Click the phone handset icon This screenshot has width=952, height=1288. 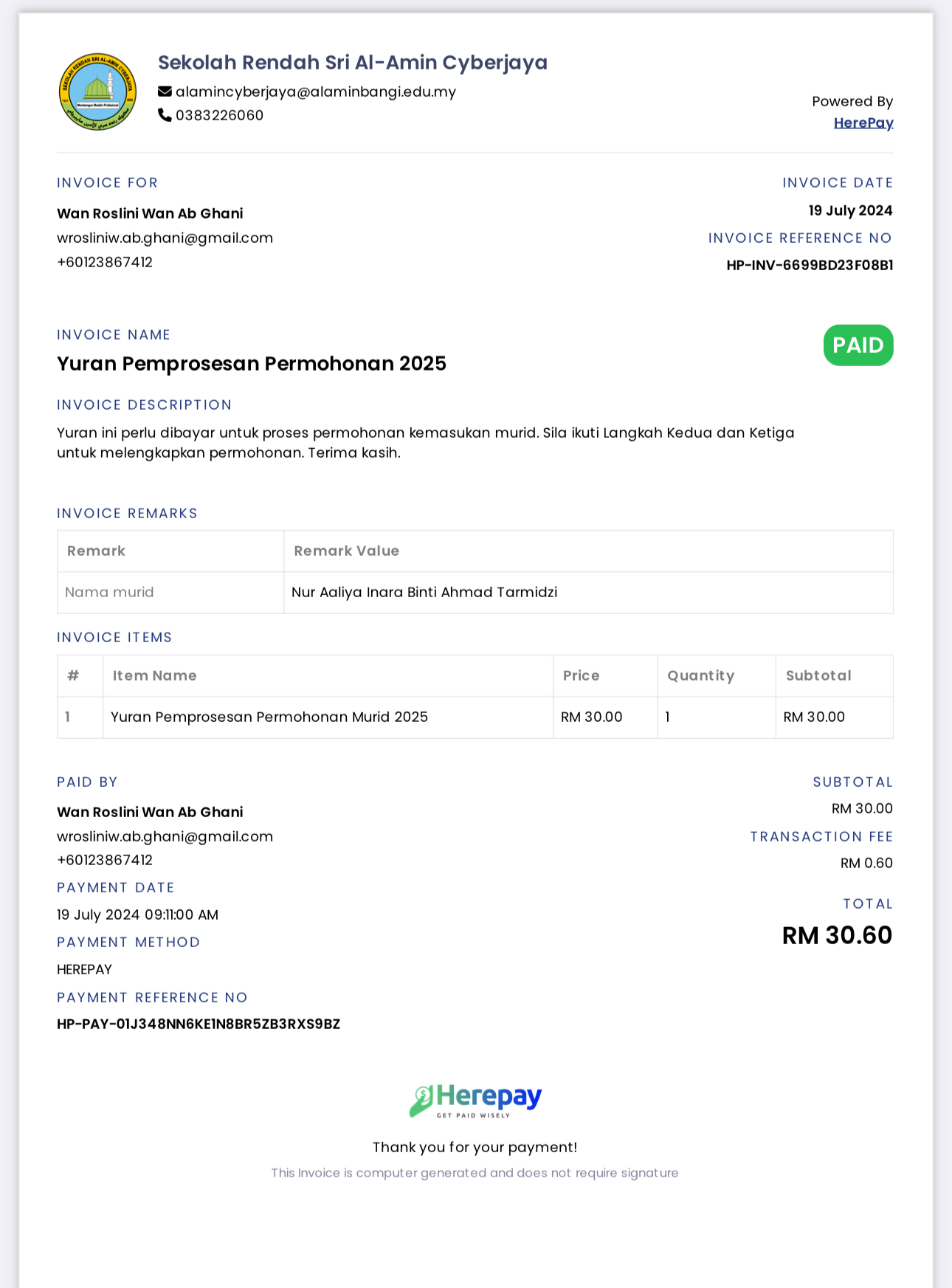(x=165, y=115)
